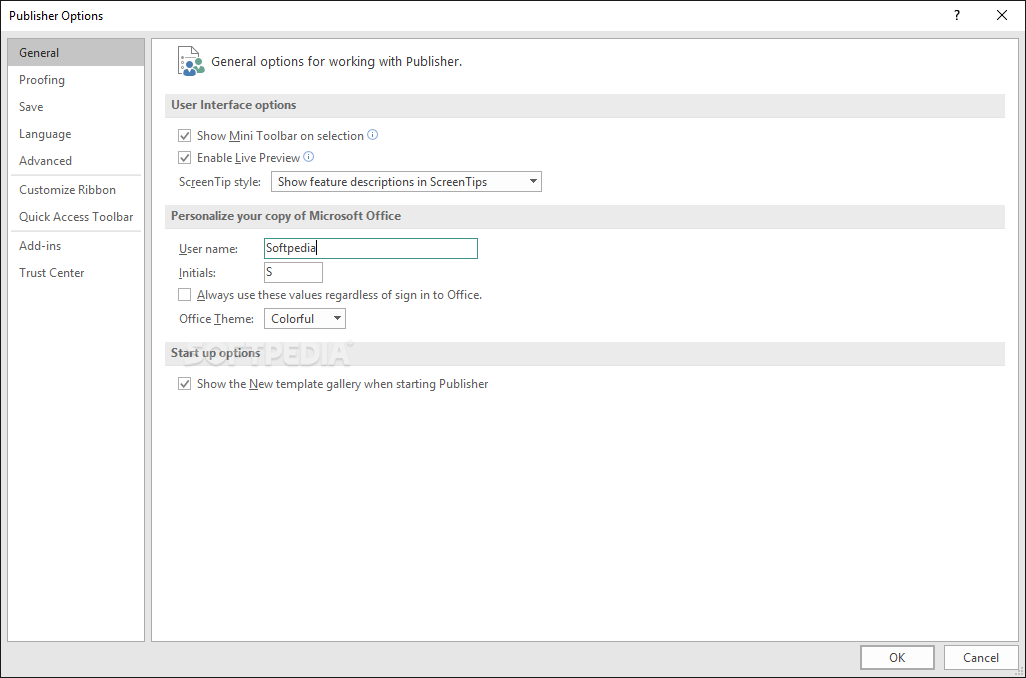Check Always use these values regardless checkbox
The width and height of the screenshot is (1026, 678).
(185, 295)
